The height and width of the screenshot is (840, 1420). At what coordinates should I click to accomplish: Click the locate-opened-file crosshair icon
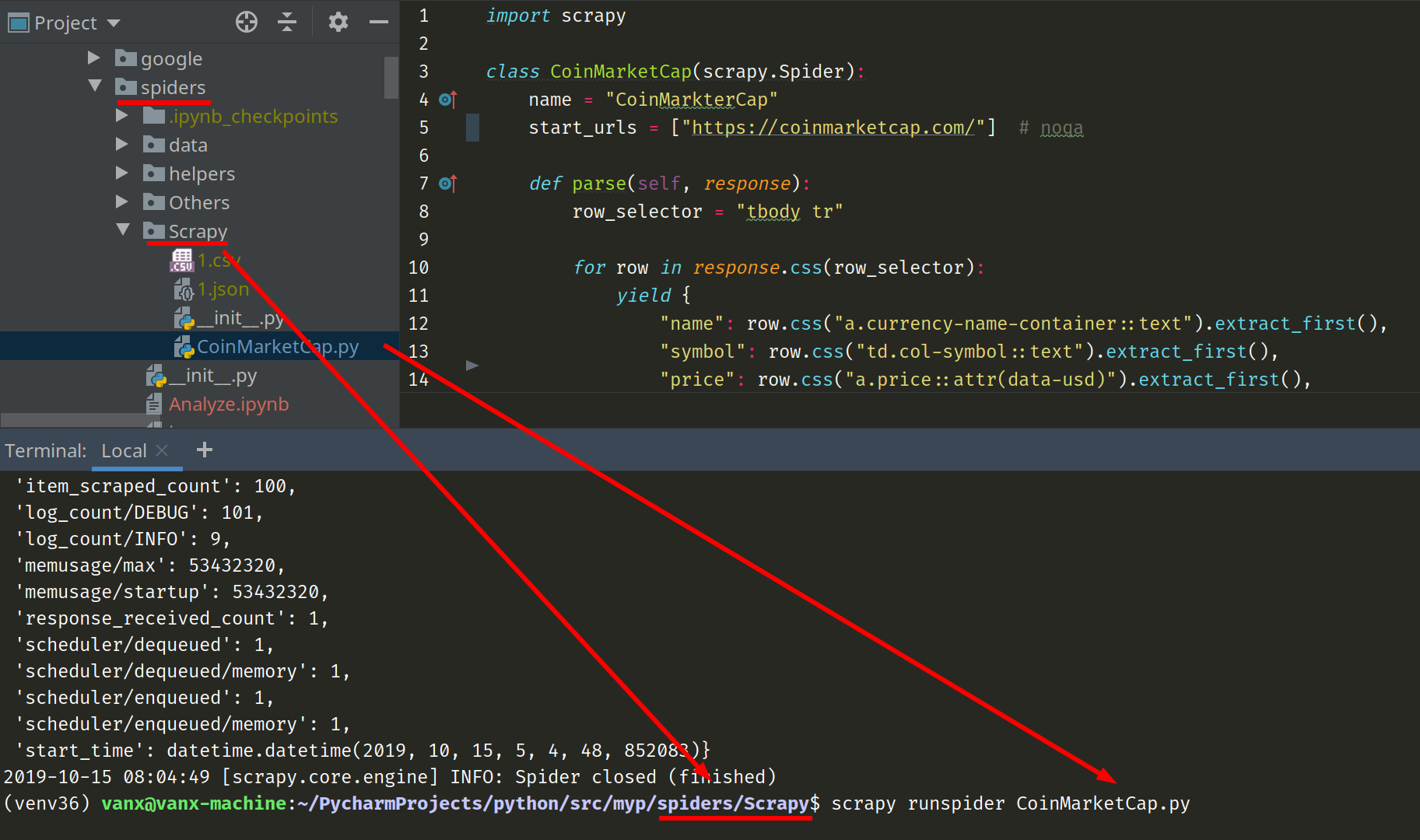click(x=247, y=22)
